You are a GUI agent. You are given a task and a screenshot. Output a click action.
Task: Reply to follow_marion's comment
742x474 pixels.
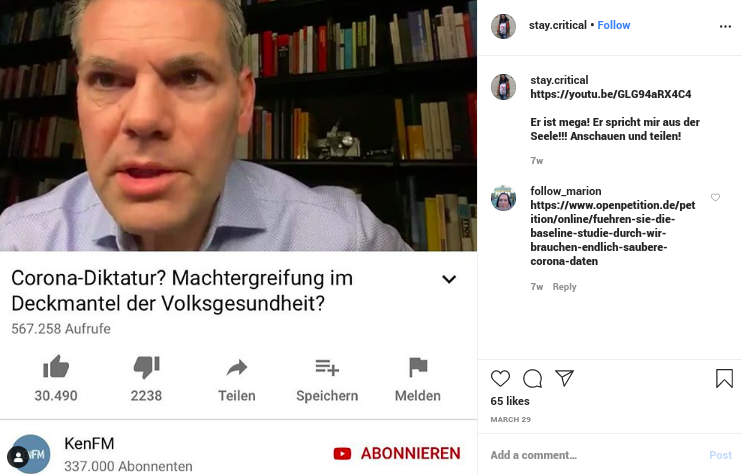point(564,287)
